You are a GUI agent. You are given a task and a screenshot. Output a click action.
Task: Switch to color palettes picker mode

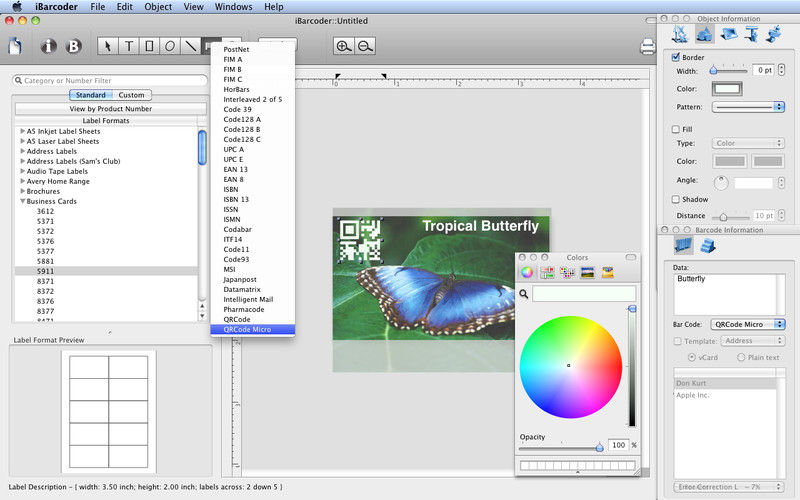click(567, 272)
